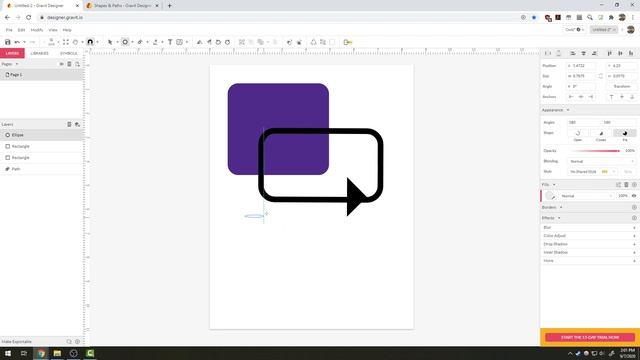
Task: Add an Inner Shadow effect
Action: 634,252
